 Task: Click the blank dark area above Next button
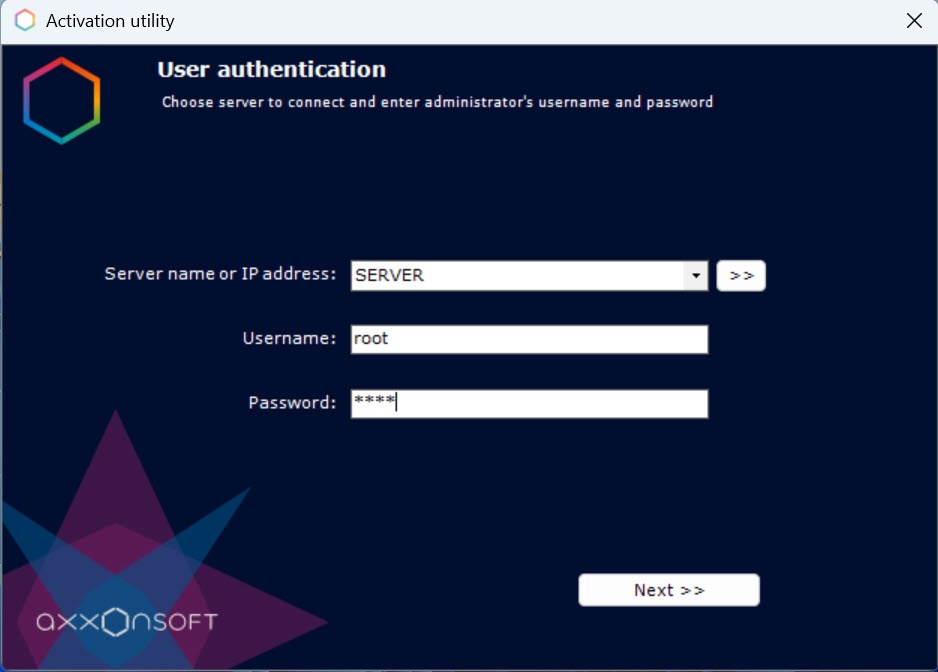pyautogui.click(x=669, y=500)
